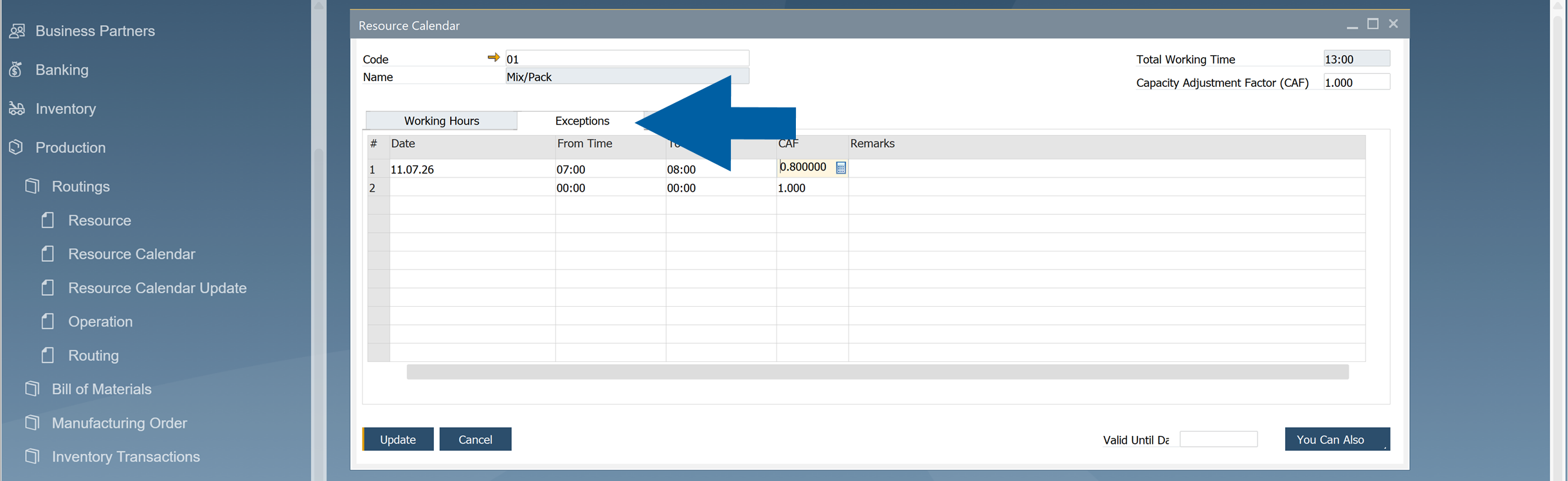Viewport: 1568px width, 481px height.
Task: Click the Update button
Action: 398,439
